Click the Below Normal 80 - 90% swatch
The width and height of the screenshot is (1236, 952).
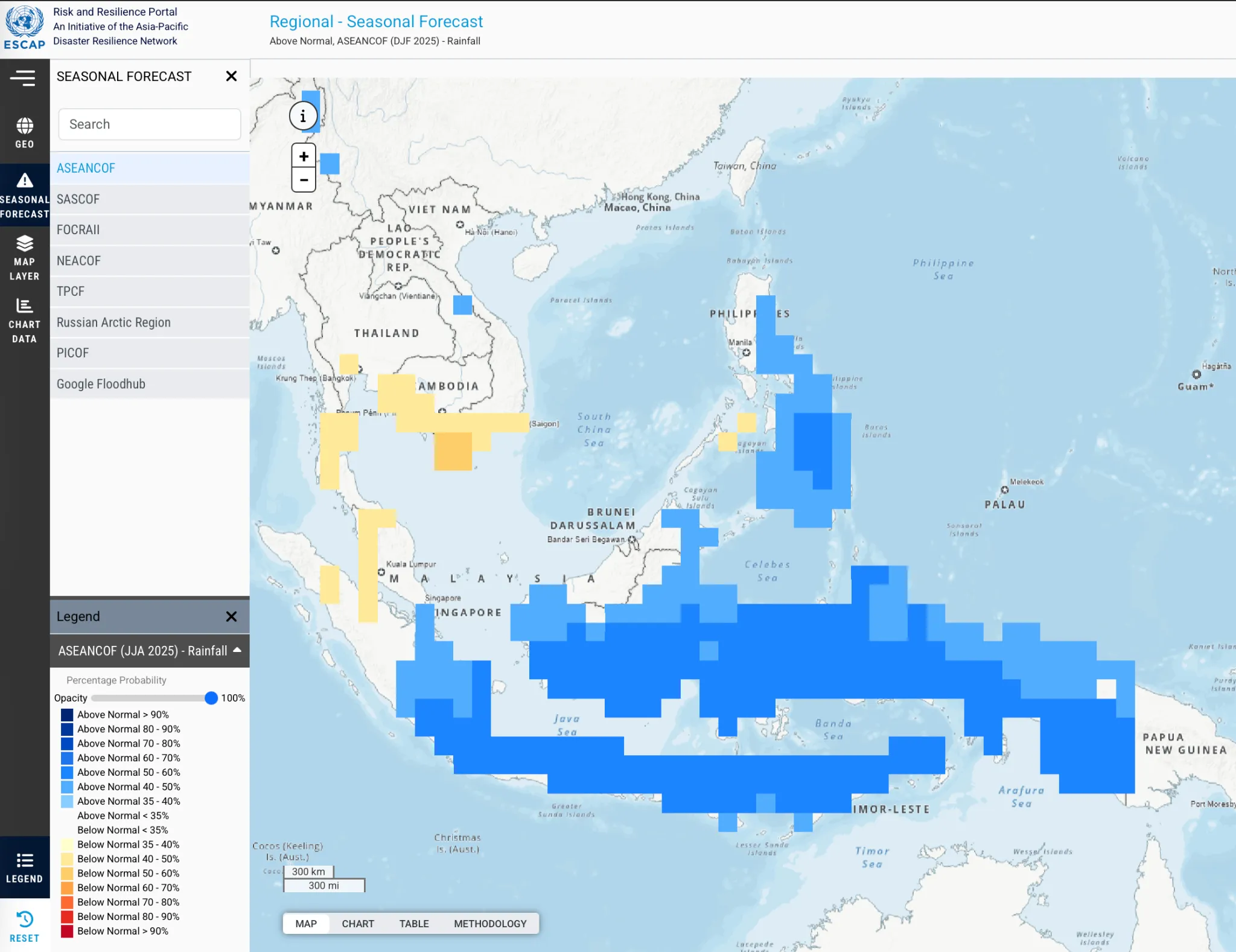point(67,917)
